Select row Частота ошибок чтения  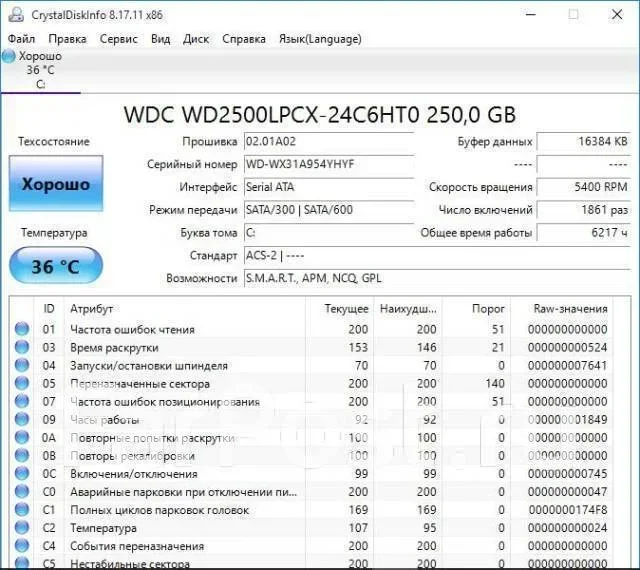click(311, 329)
